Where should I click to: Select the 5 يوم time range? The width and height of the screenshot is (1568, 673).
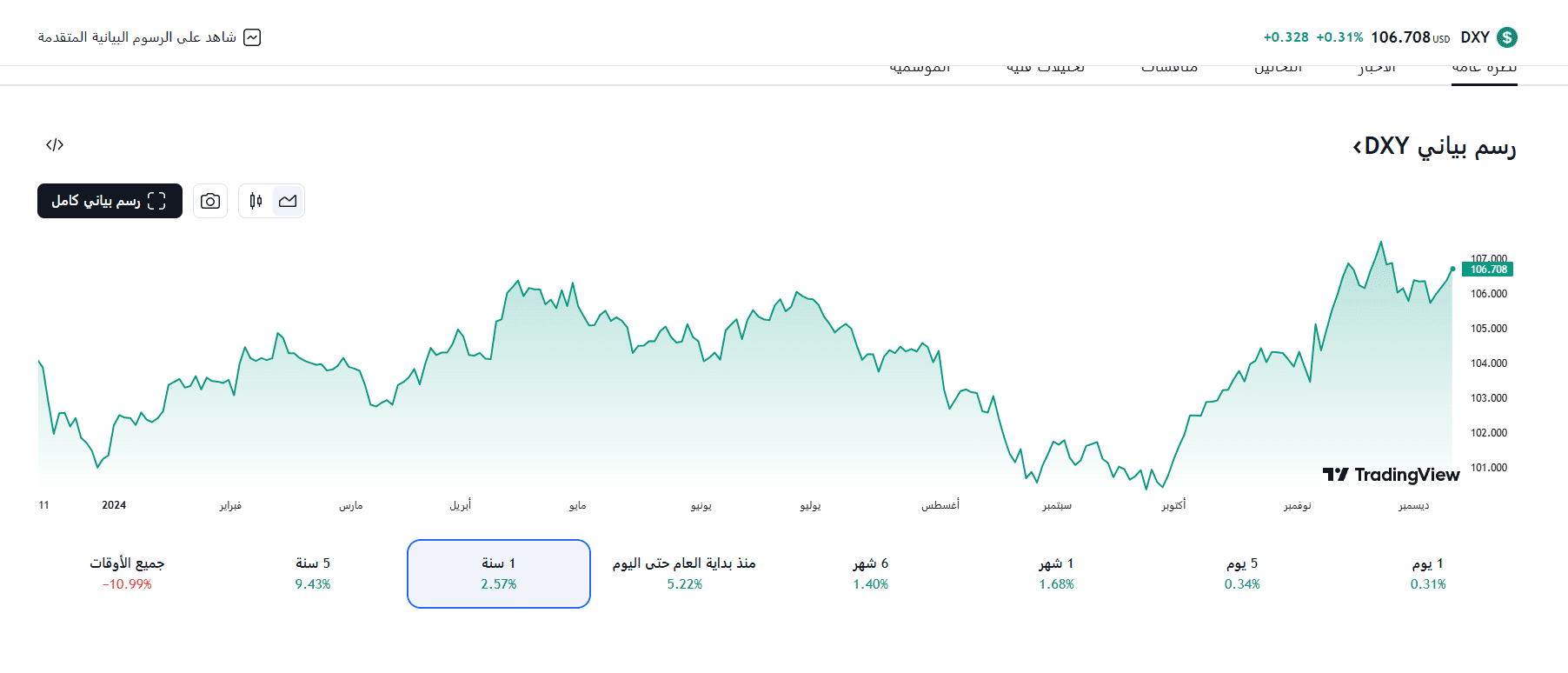(x=1242, y=574)
